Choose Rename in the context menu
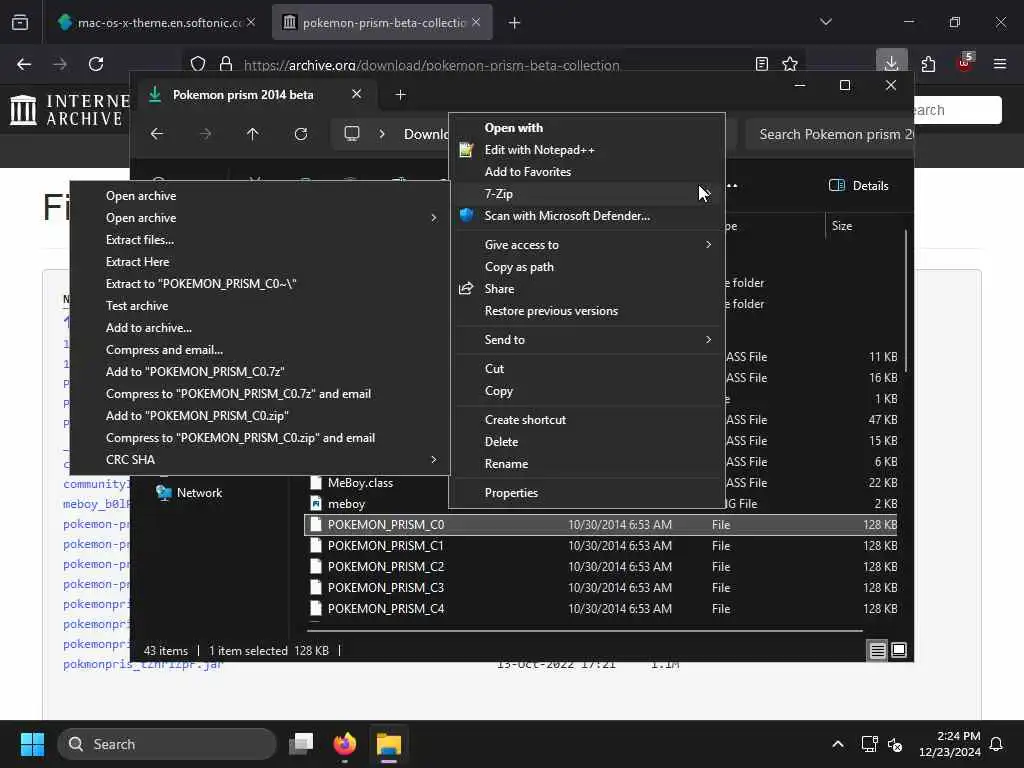1024x768 pixels. 587,464
